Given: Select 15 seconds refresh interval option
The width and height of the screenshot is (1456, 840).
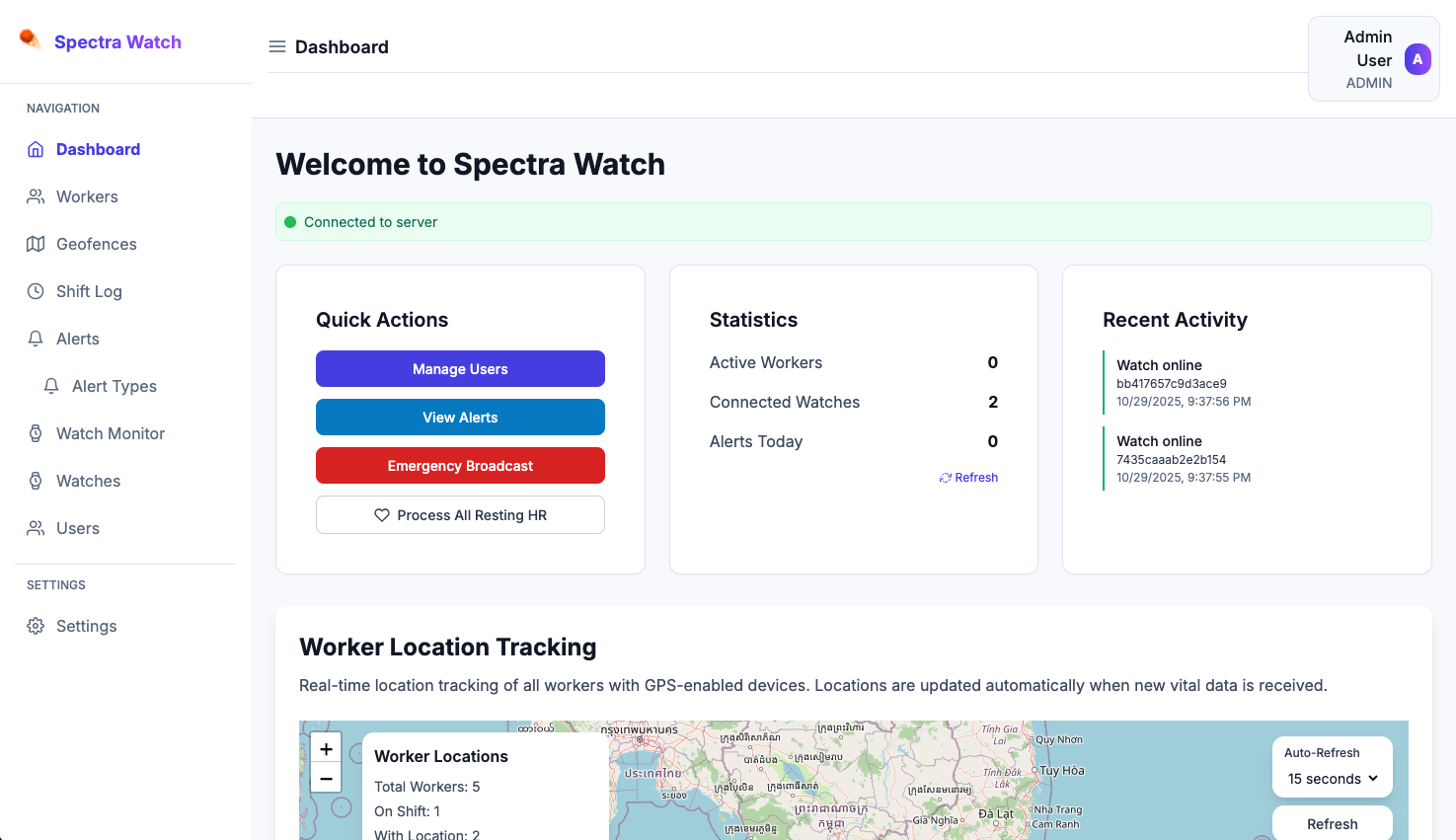Looking at the screenshot, I should tap(1323, 778).
